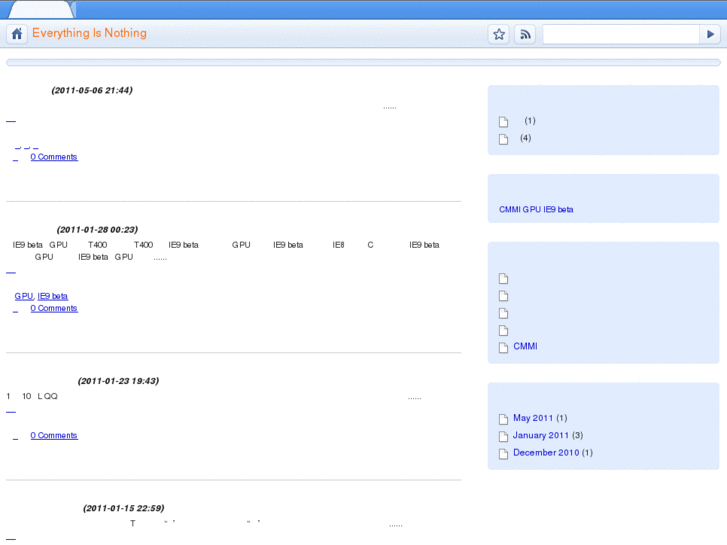Image resolution: width=727 pixels, height=545 pixels.
Task: Click the page icon beside May 2011
Action: tap(503, 419)
